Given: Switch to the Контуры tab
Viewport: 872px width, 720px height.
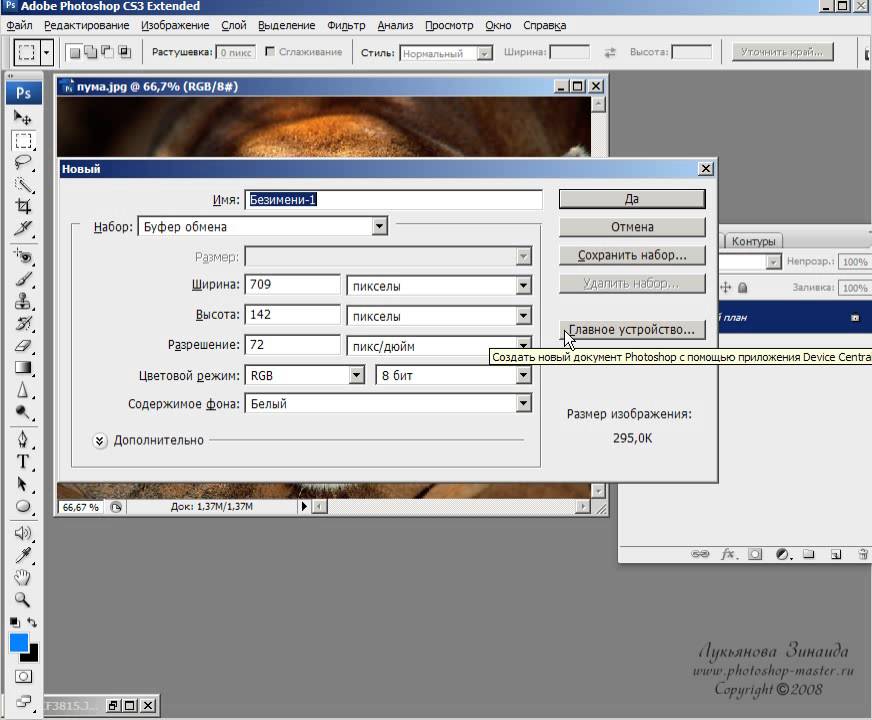Looking at the screenshot, I should (x=754, y=241).
